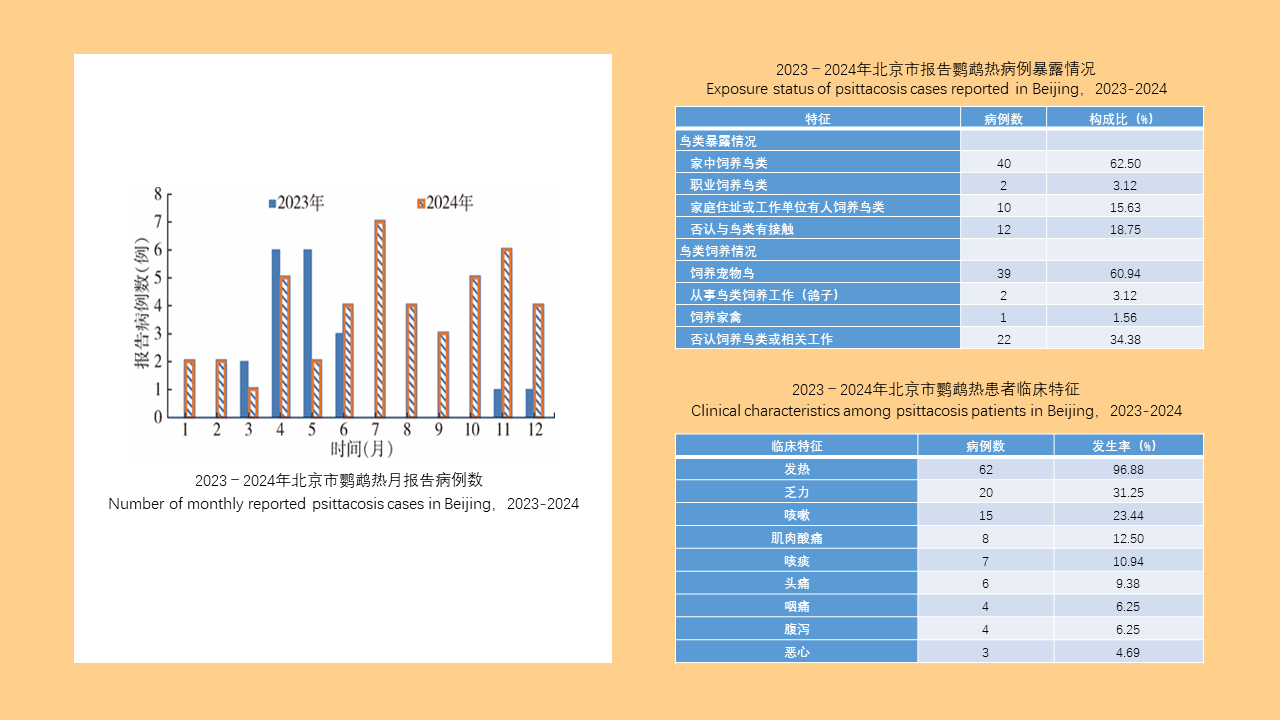
Task: Select the 发生率 (%) column header
Action: pyautogui.click(x=1127, y=445)
